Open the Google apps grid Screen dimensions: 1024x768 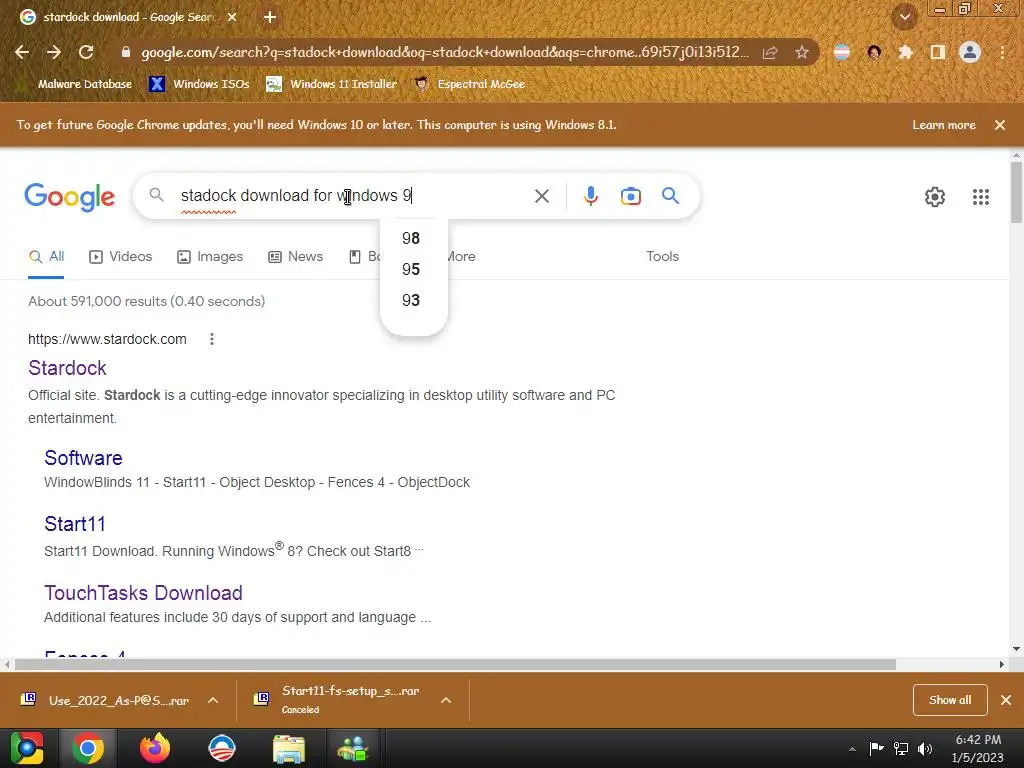click(x=980, y=197)
